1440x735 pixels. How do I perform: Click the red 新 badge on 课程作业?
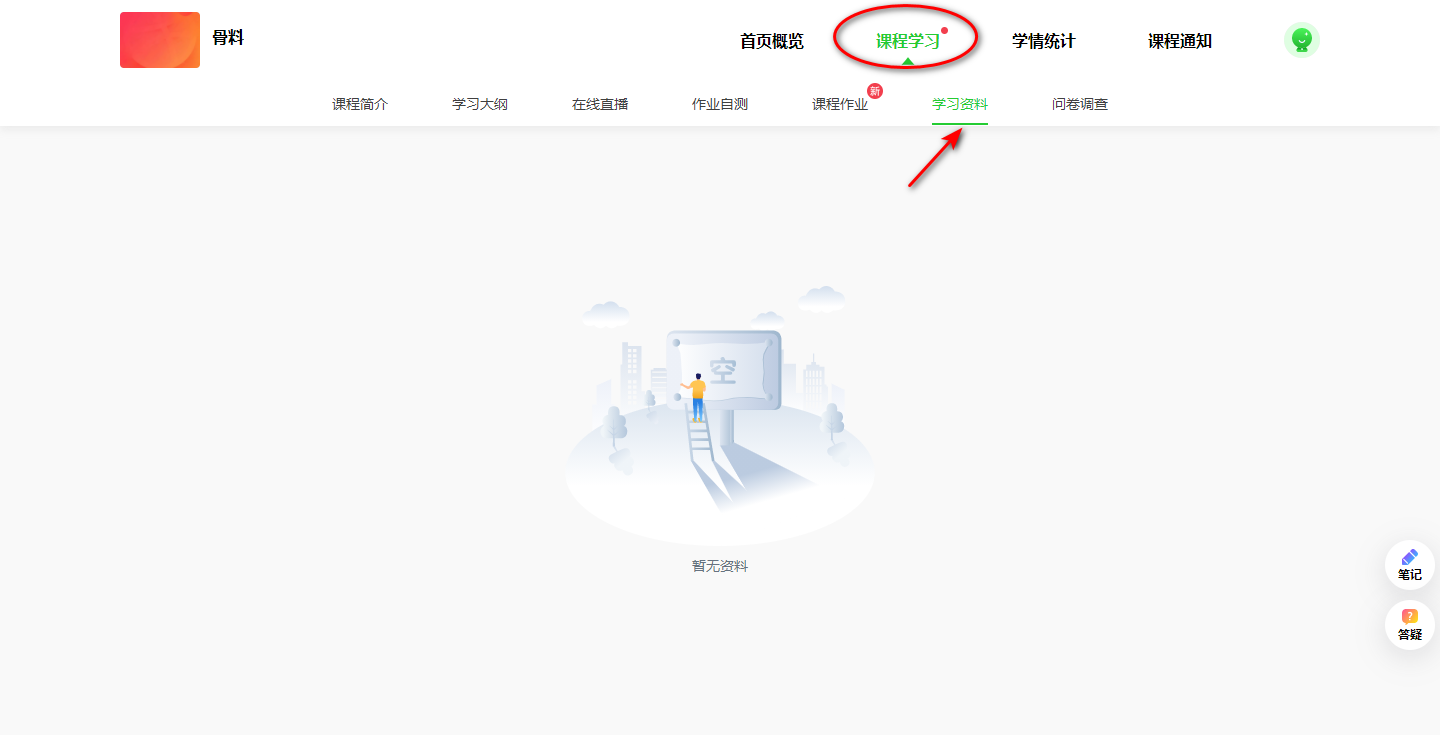875,91
